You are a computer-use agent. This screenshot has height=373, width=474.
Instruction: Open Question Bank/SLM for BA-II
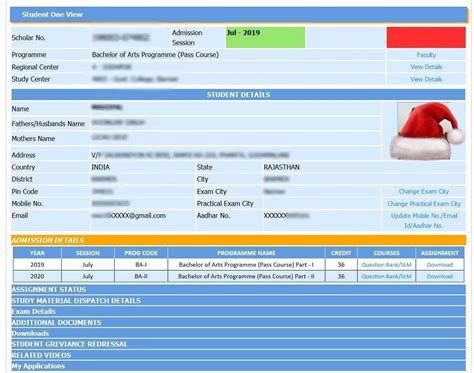pos(386,277)
